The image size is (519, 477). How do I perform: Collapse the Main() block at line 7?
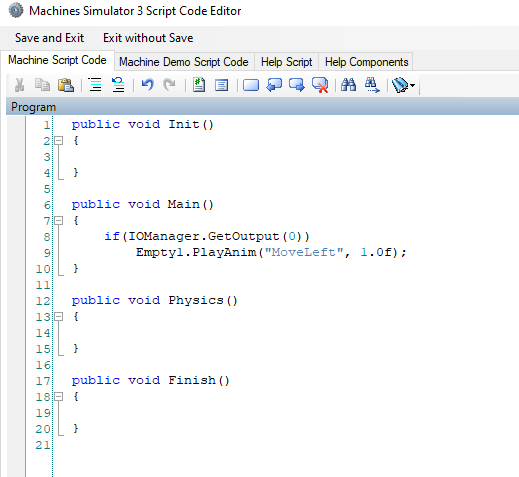tap(59, 221)
